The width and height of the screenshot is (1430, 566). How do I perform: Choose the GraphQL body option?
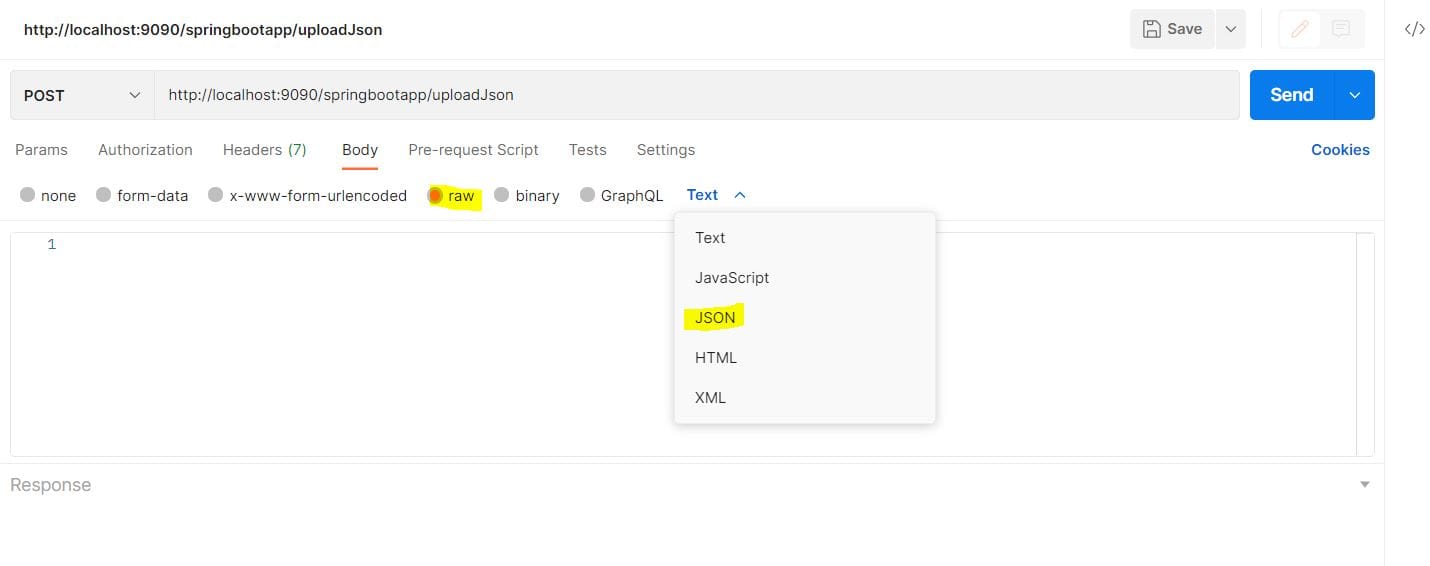[x=587, y=196]
